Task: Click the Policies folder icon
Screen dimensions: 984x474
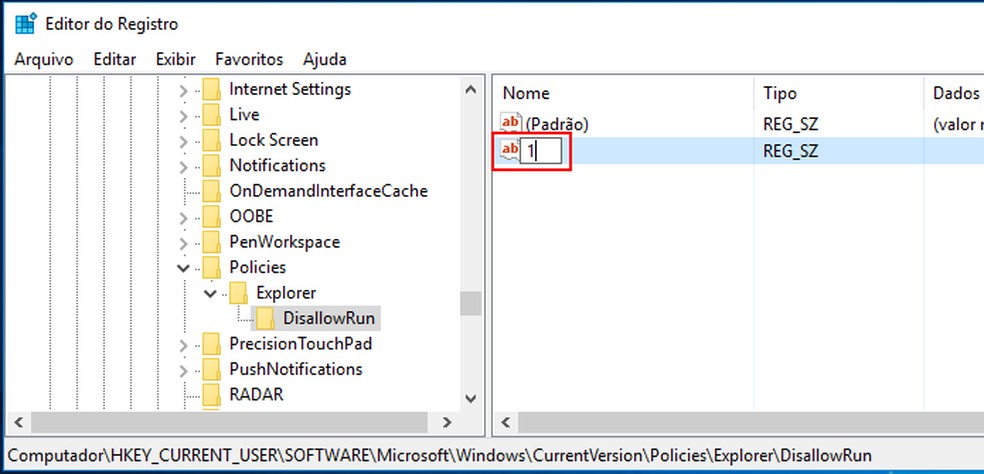Action: (211, 267)
